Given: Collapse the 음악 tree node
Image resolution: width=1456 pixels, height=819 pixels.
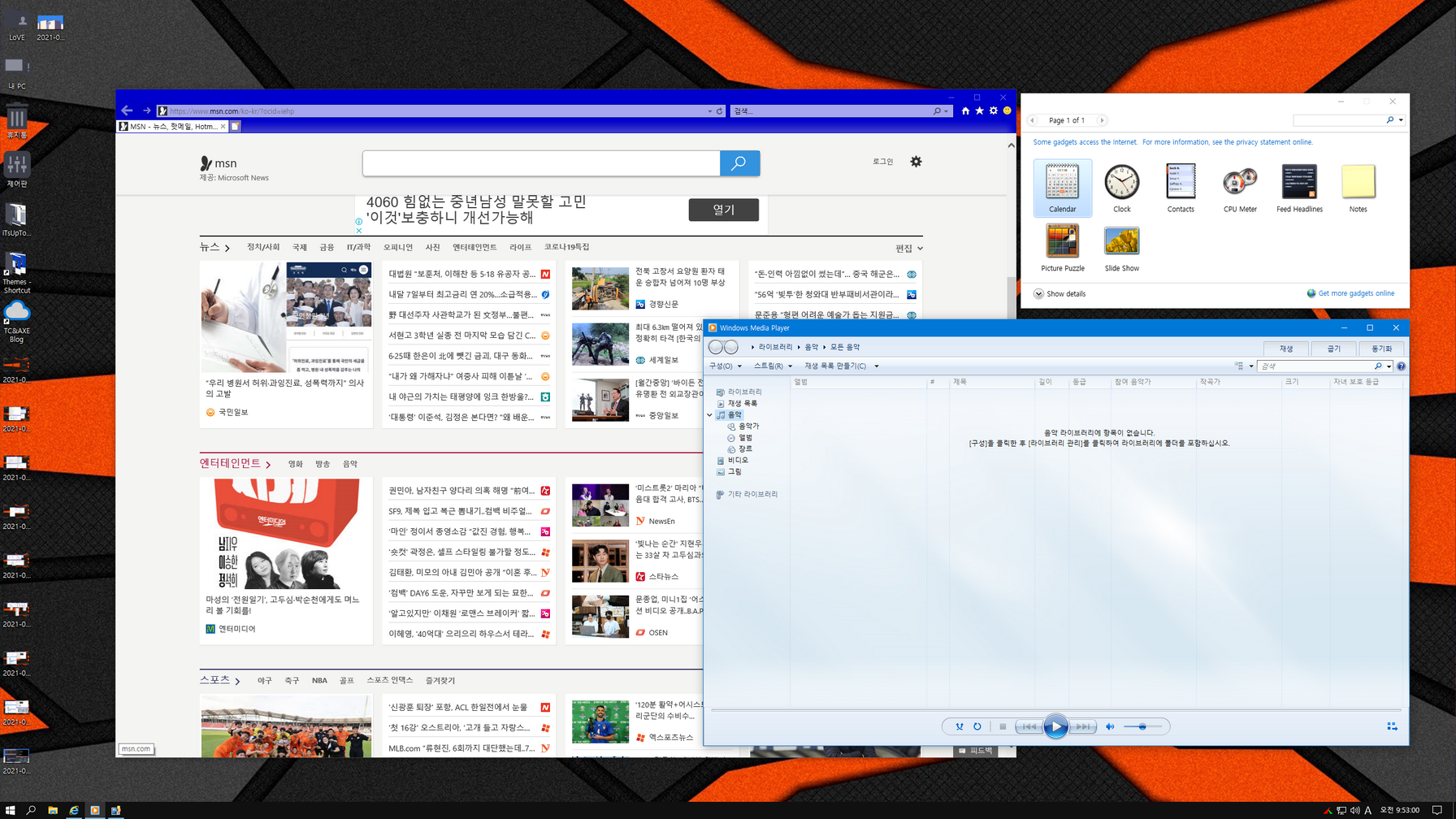Looking at the screenshot, I should pos(710,415).
